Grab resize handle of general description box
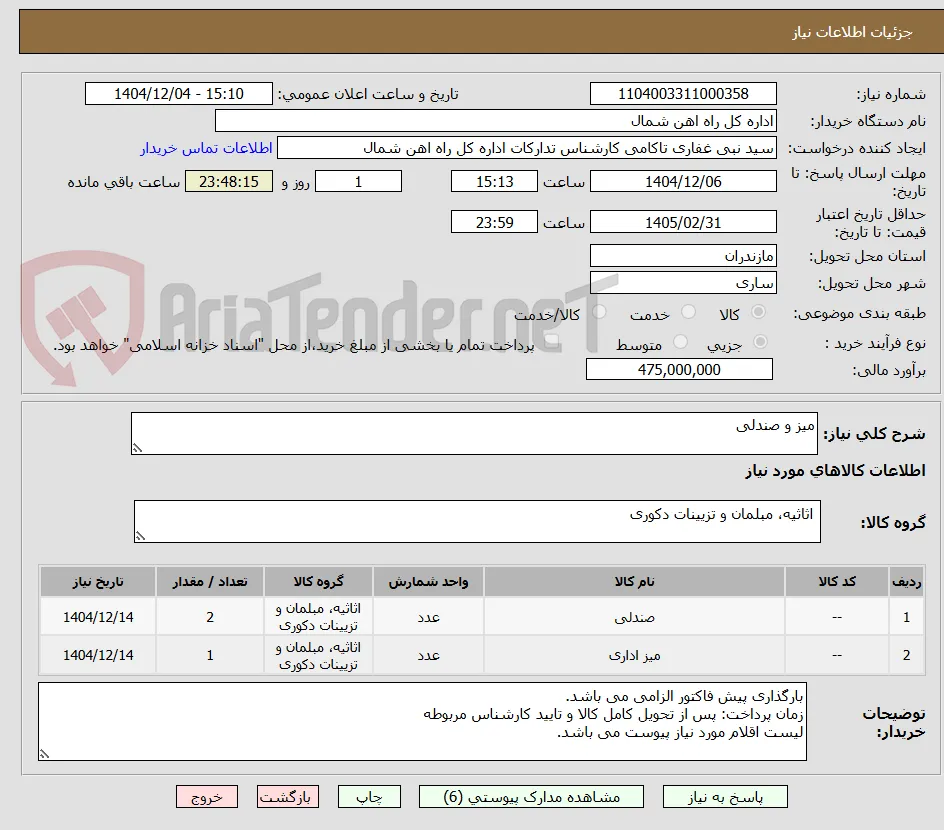 [x=137, y=448]
